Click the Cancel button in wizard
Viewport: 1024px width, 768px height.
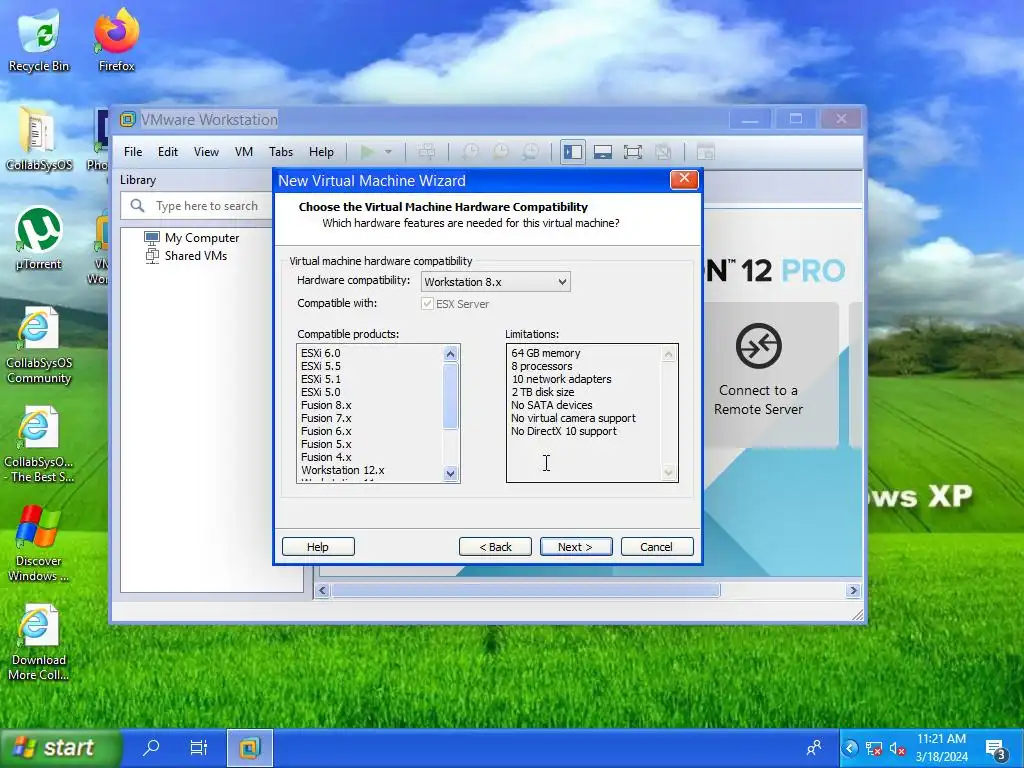(657, 547)
